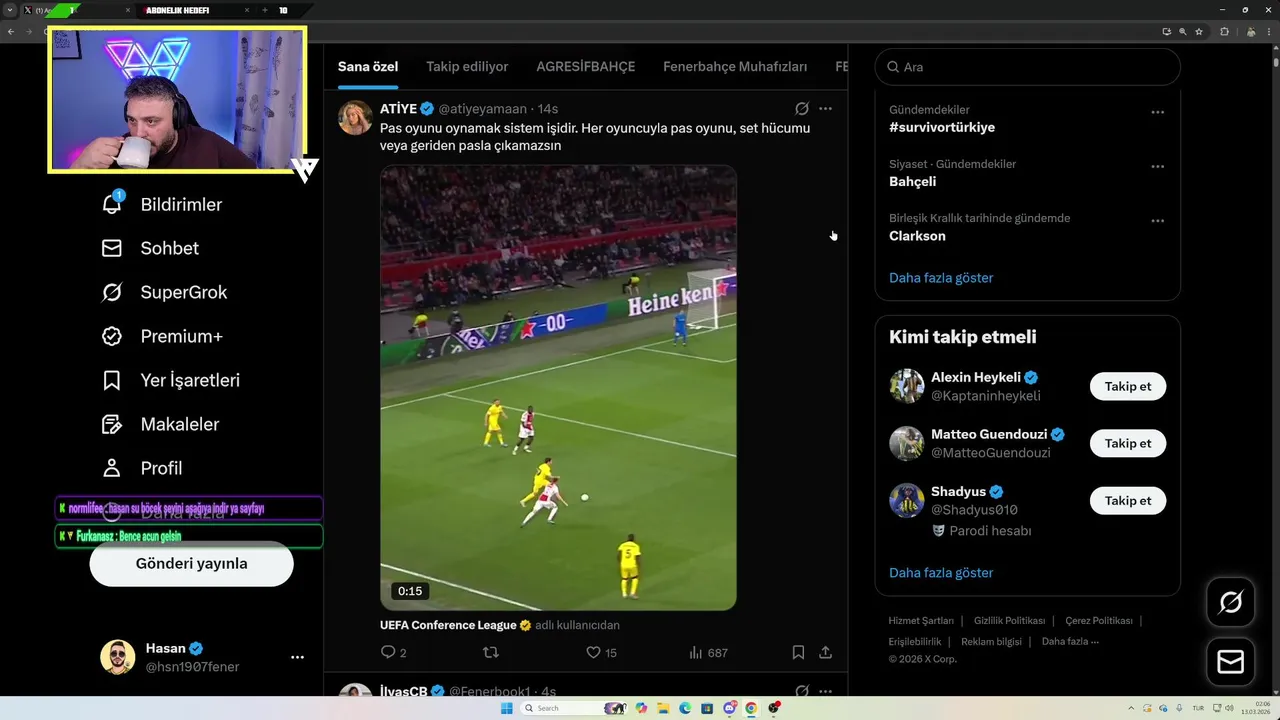Open Premium+ badge icon

112,336
